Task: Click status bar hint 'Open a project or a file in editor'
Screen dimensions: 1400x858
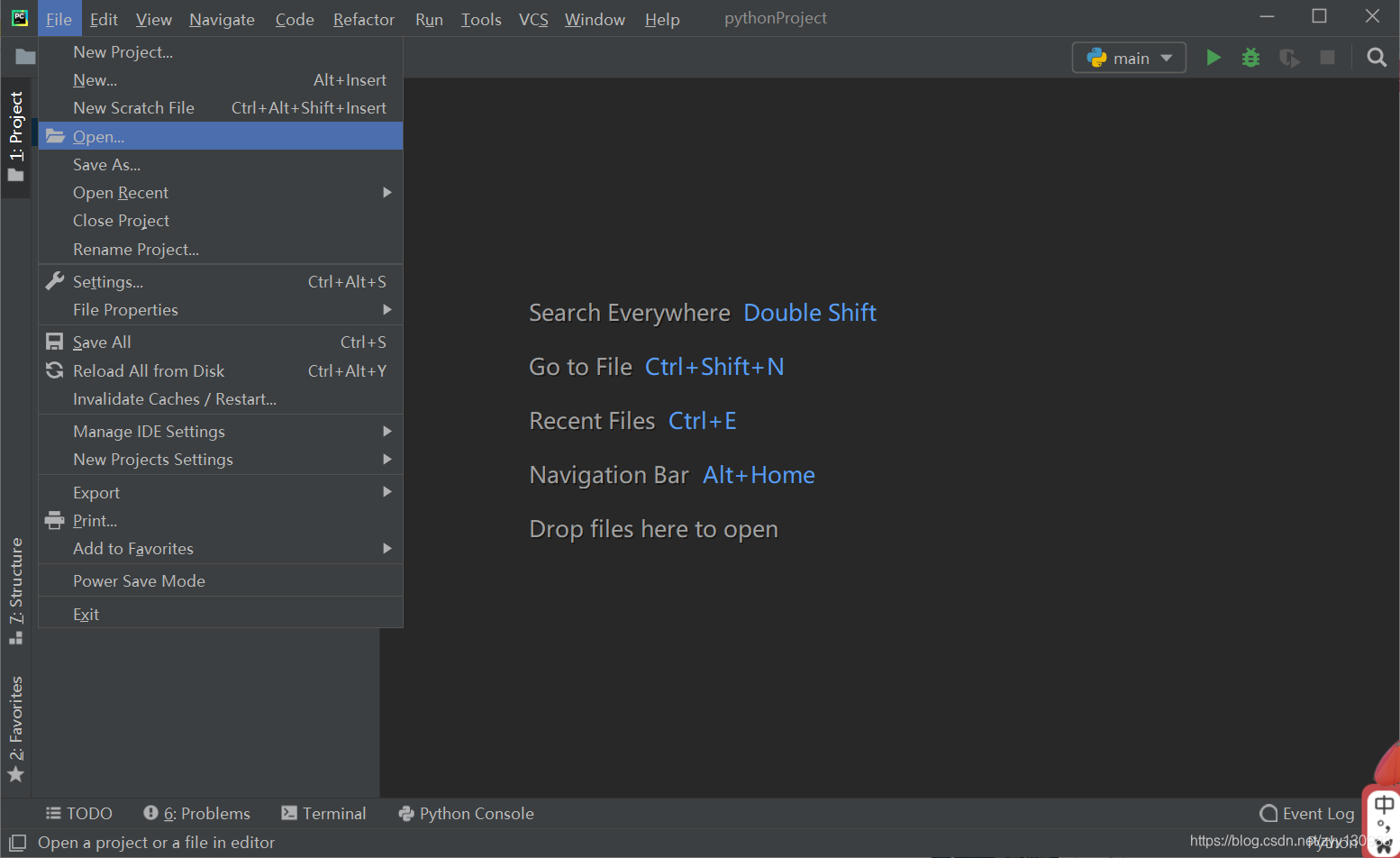Action: pyautogui.click(x=156, y=843)
